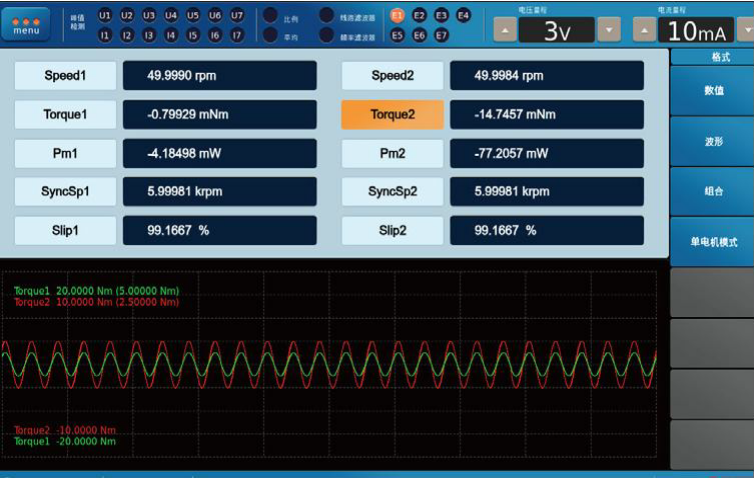Select the E7 element

441,35
